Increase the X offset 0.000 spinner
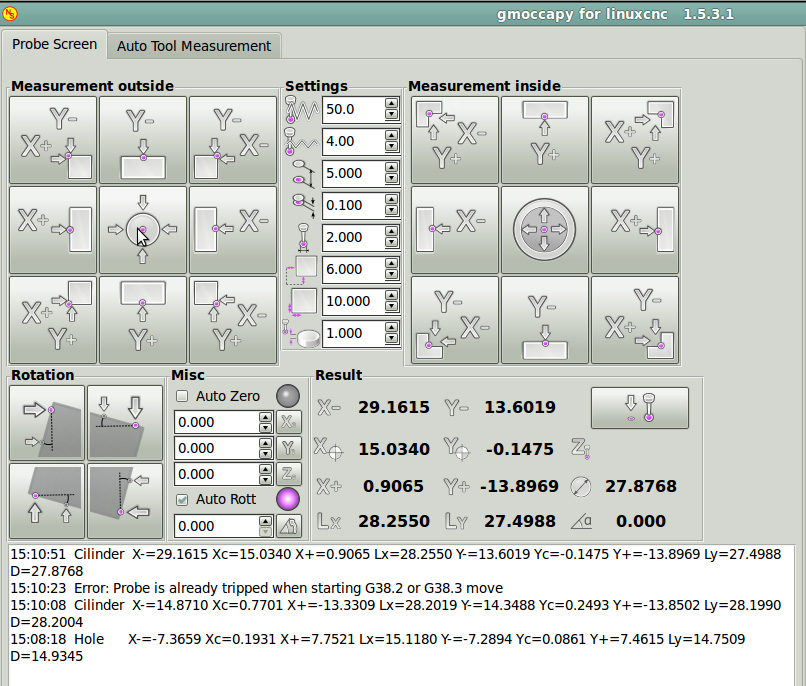Screen dimensions: 806x686 [265, 417]
